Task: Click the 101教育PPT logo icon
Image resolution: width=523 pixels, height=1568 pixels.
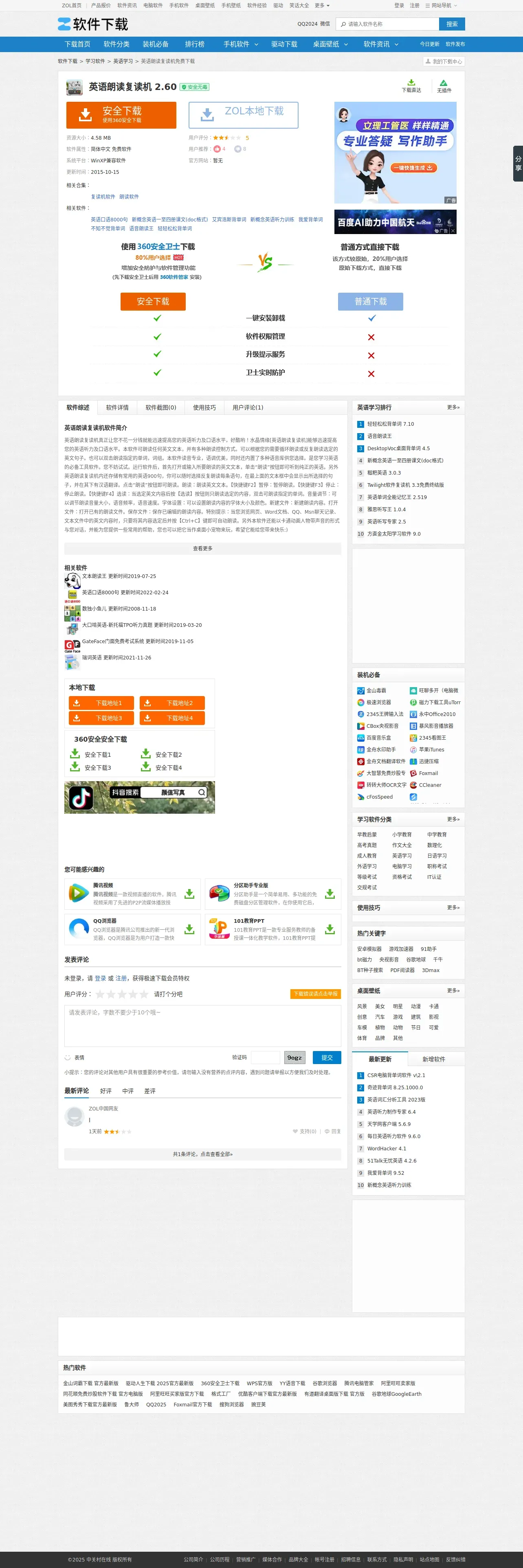Action: (219, 929)
